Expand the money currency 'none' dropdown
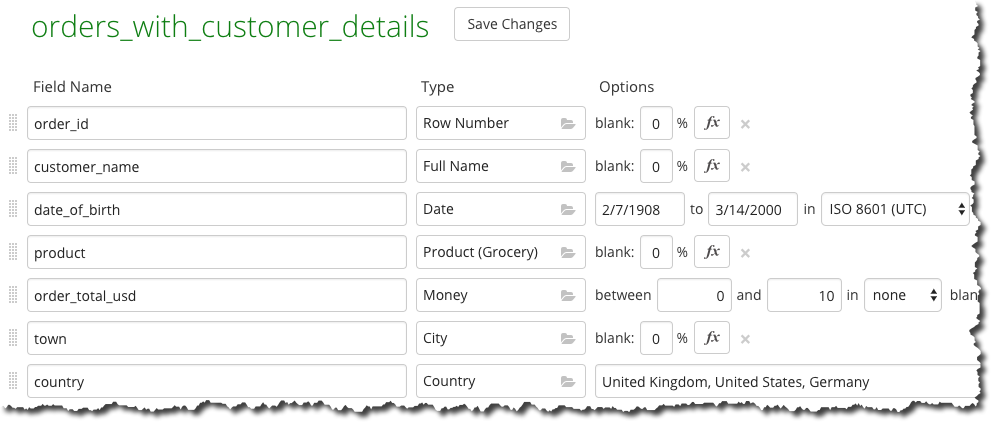 (903, 295)
